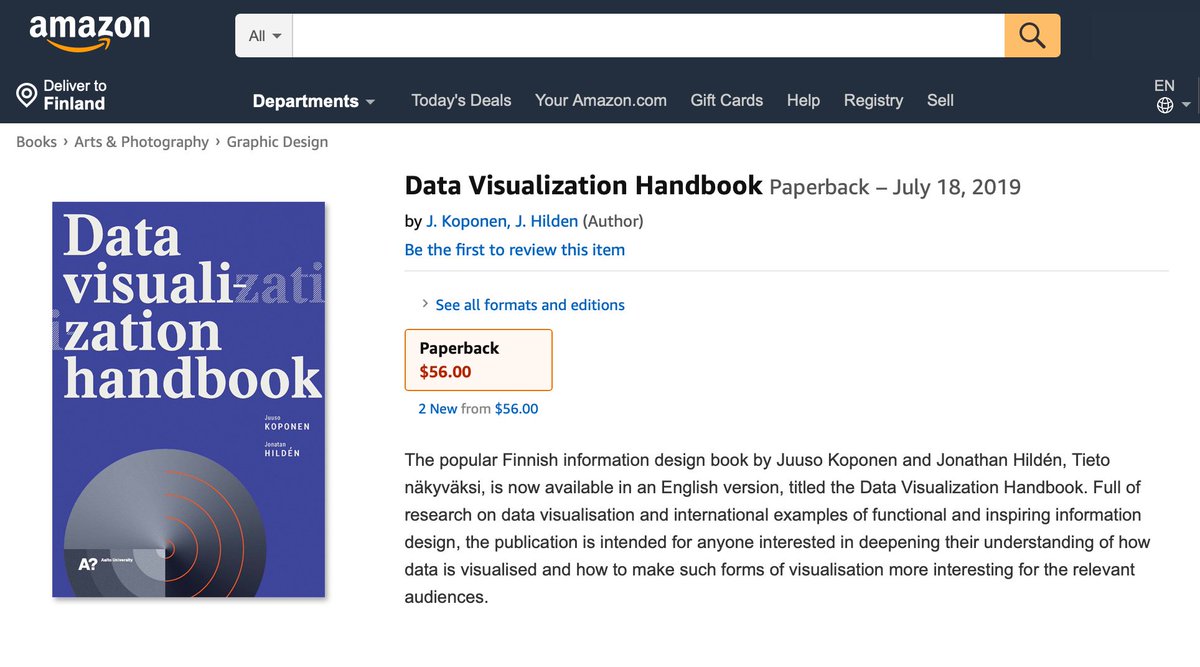1200x667 pixels.
Task: Open Today's Deals
Action: click(461, 100)
